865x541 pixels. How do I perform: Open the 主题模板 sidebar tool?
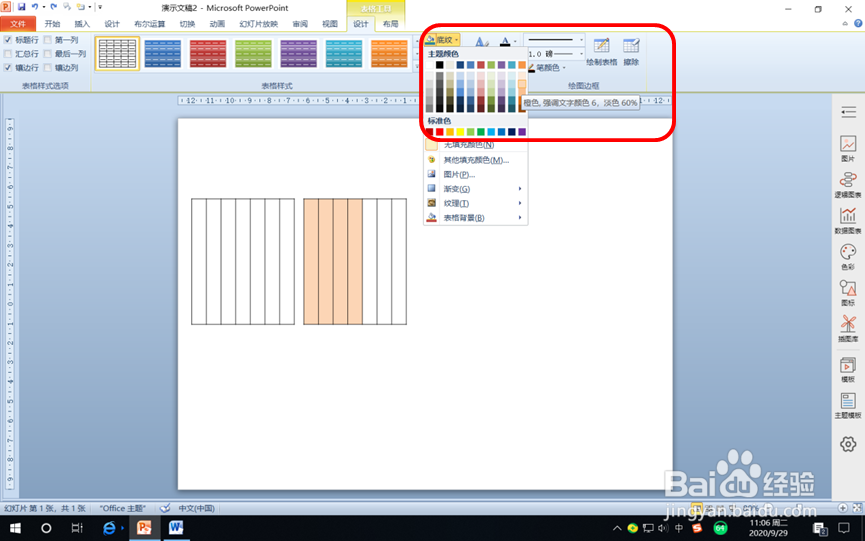(848, 406)
